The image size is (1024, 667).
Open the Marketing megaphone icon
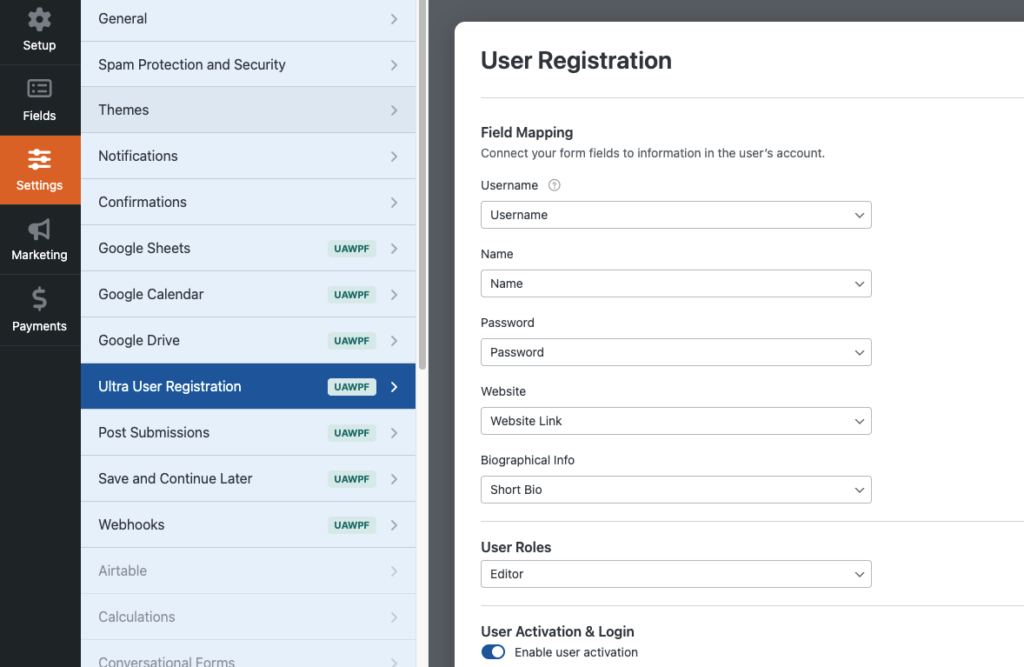pos(39,230)
